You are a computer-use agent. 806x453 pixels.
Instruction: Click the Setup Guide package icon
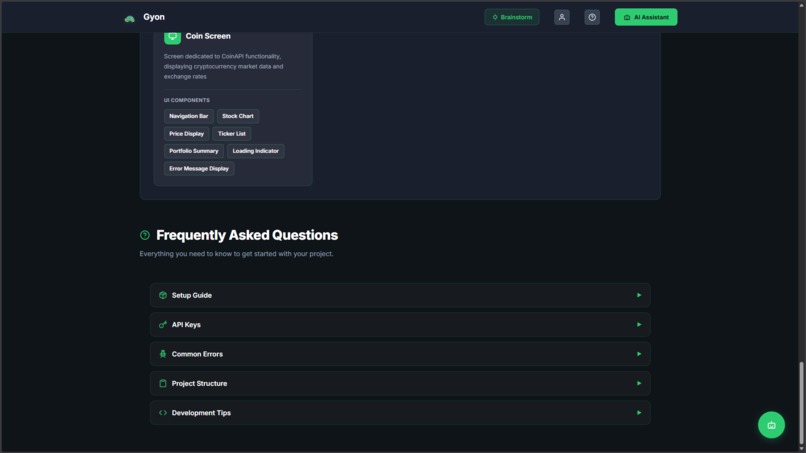tap(163, 295)
